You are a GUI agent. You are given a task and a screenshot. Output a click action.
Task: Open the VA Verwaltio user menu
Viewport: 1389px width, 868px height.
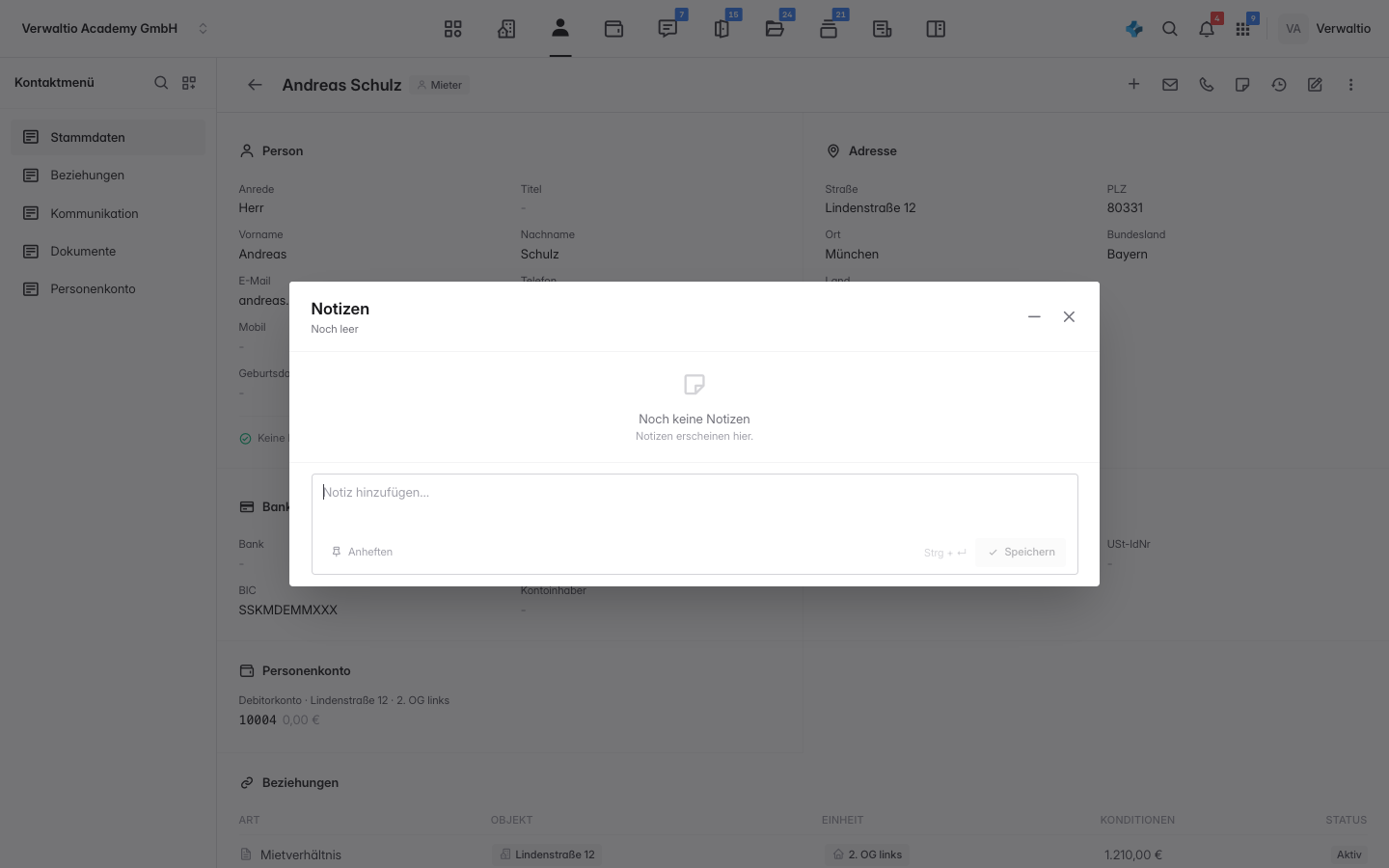(x=1326, y=29)
